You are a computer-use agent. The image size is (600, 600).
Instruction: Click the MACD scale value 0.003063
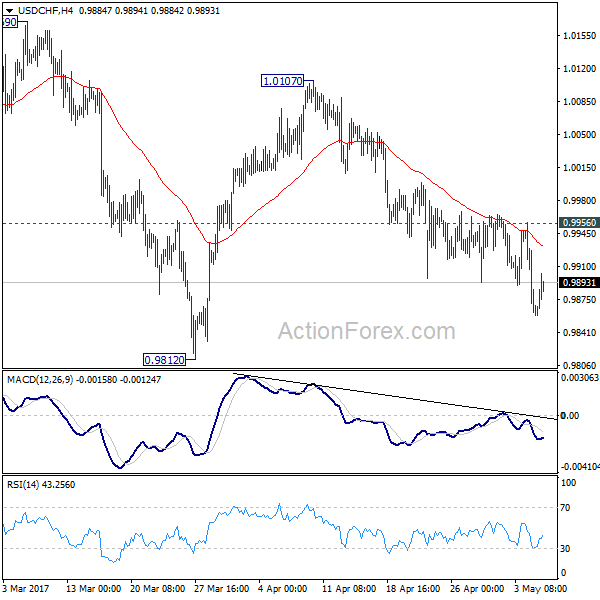pyautogui.click(x=580, y=378)
